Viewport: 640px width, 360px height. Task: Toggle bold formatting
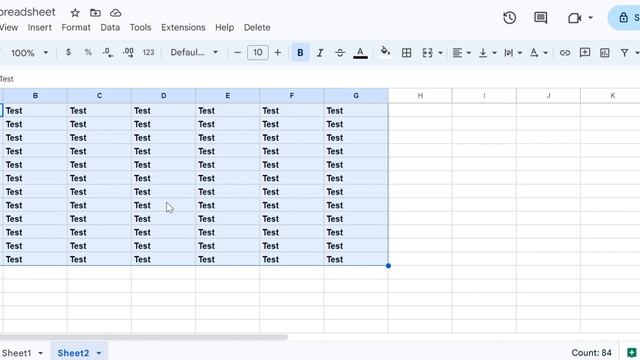click(300, 53)
